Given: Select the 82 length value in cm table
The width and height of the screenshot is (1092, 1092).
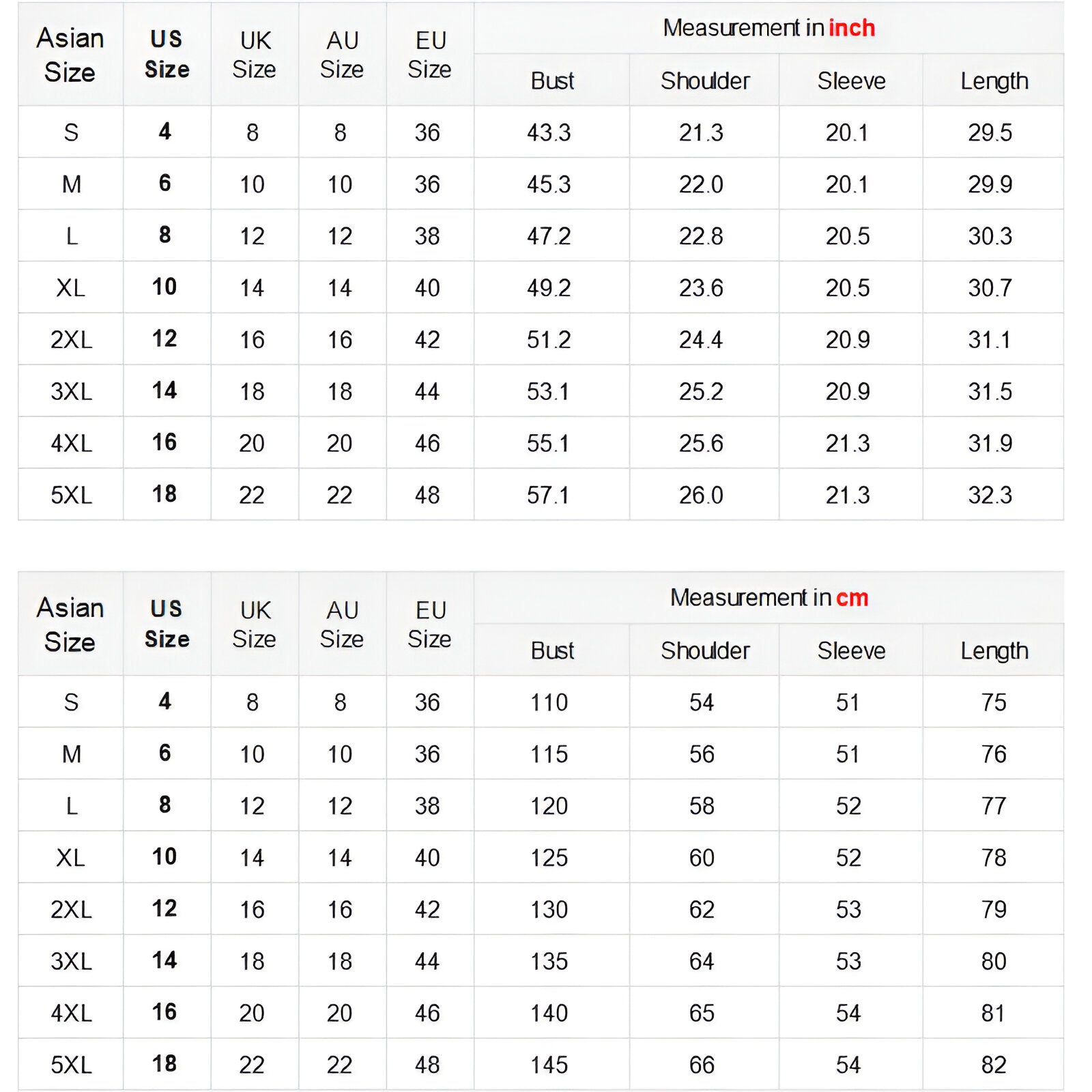Looking at the screenshot, I should pos(994,1065).
